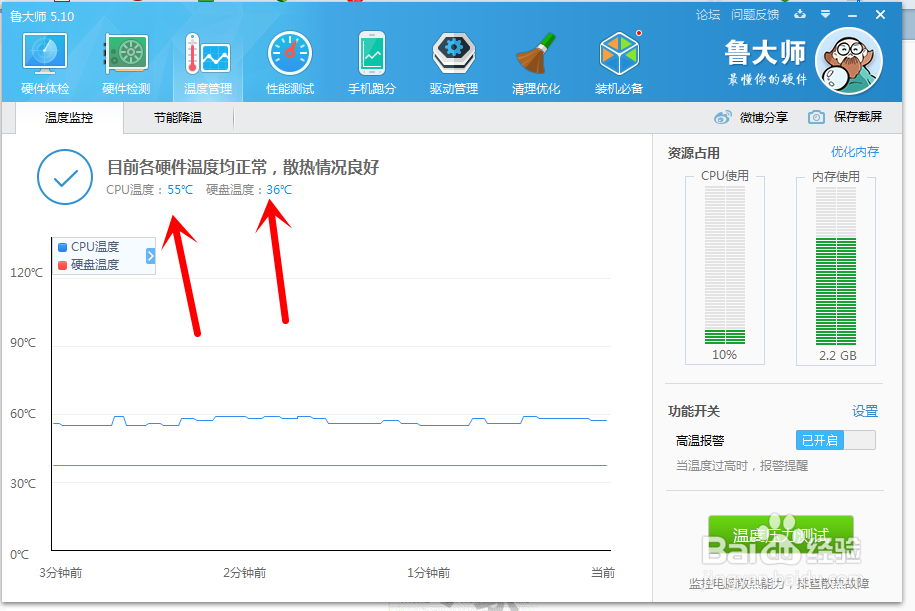The image size is (915, 611).
Task: Click the disk temperature value 36℃
Action: (279, 190)
